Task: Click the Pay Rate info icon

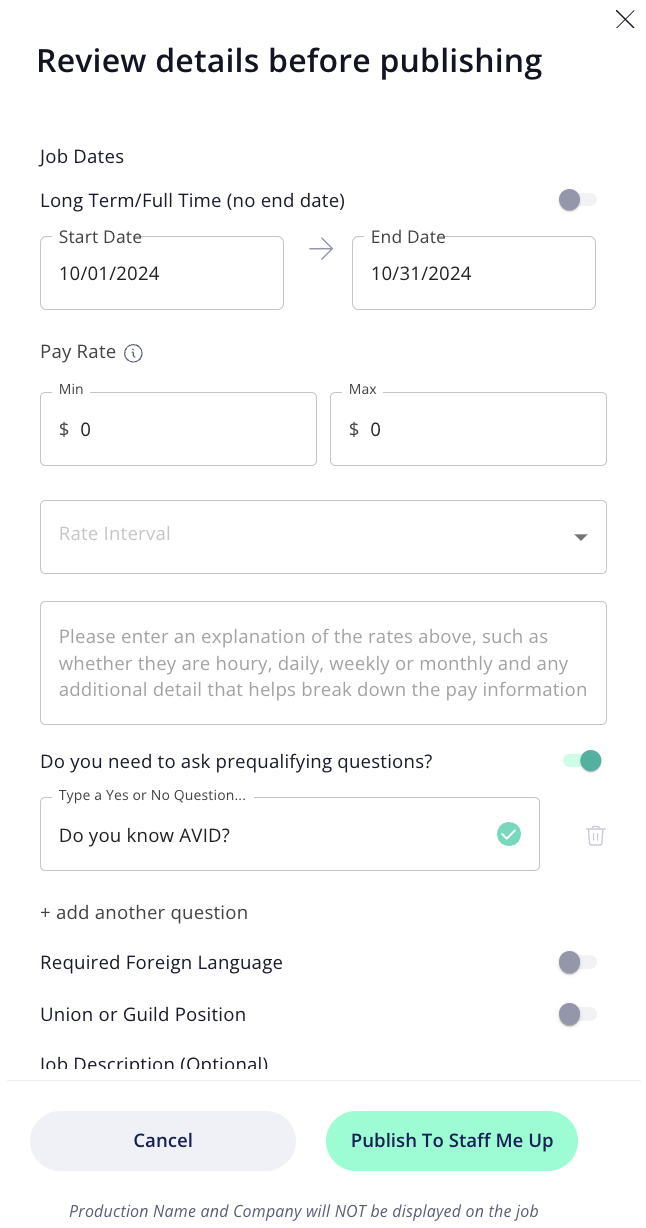Action: tap(133, 353)
